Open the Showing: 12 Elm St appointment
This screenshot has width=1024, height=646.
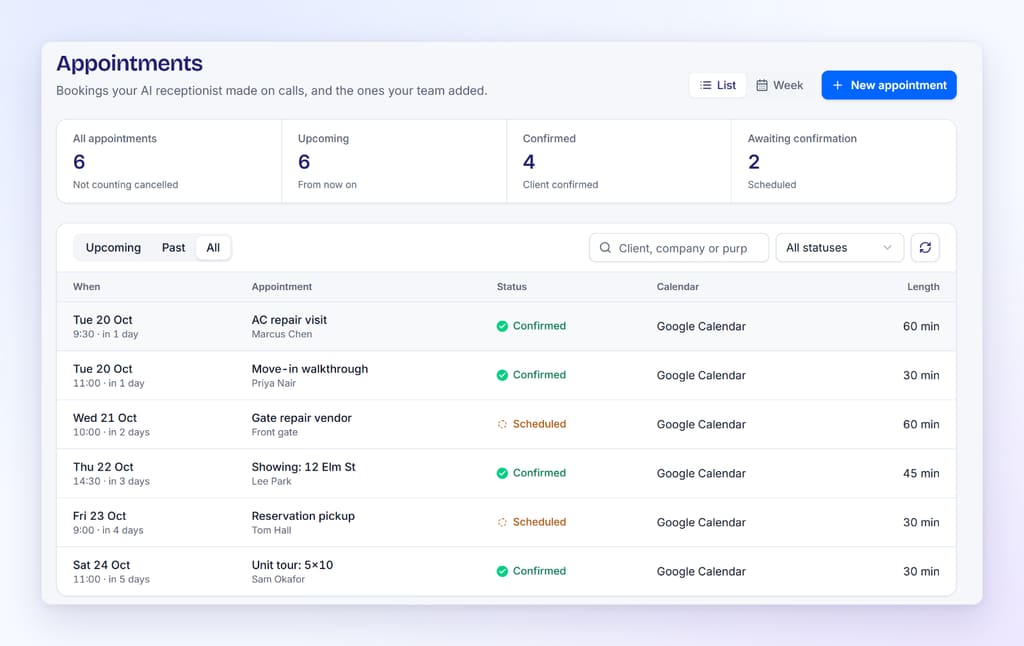(x=506, y=474)
